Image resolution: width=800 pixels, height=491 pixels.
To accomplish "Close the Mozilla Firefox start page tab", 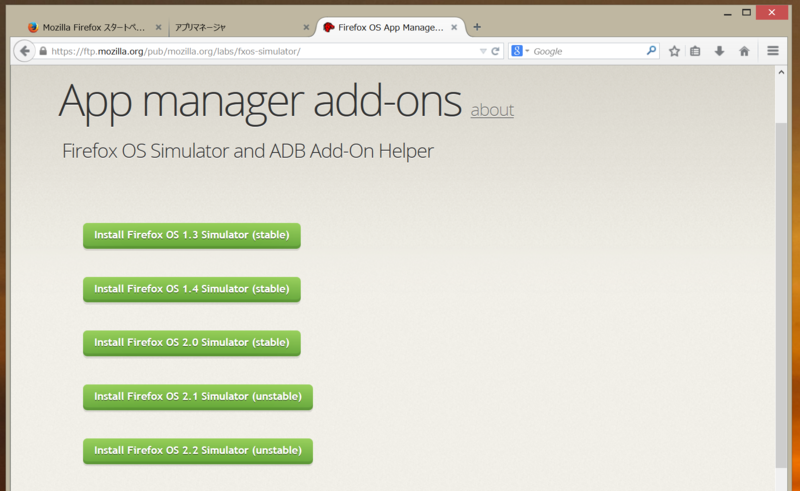I will point(158,27).
